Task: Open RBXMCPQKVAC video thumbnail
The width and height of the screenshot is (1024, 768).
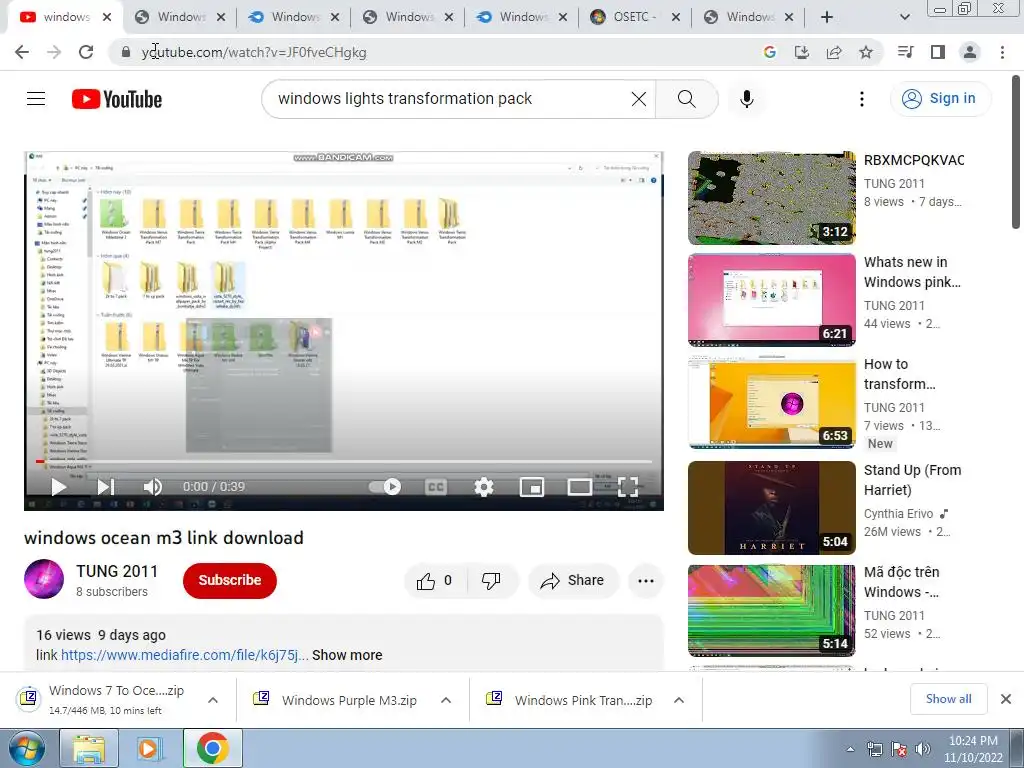Action: tap(771, 198)
